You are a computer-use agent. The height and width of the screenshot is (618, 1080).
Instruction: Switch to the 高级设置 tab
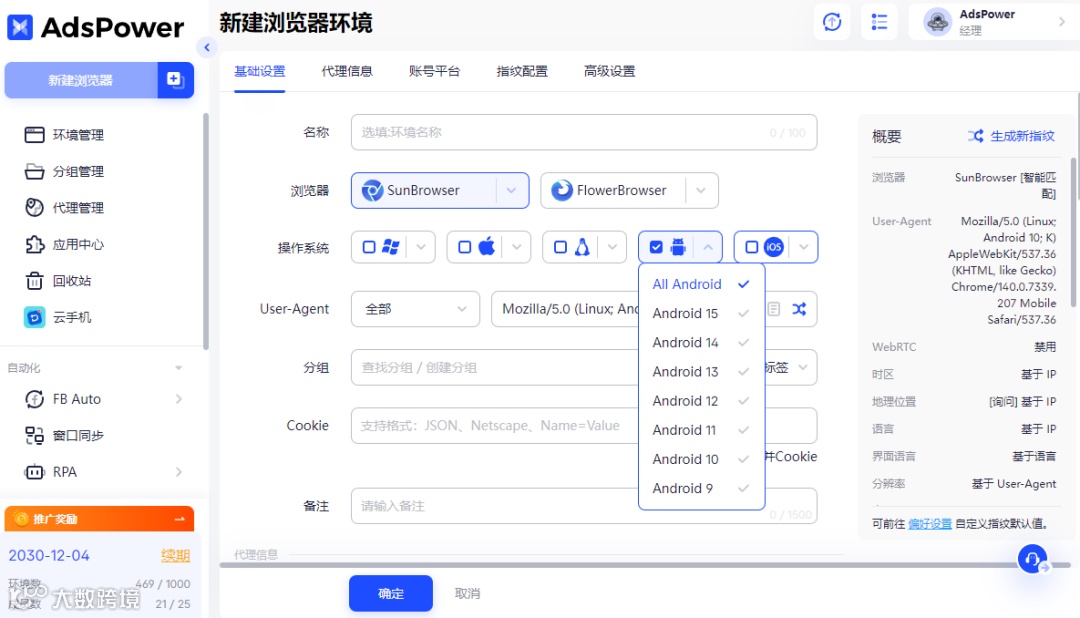click(x=610, y=71)
